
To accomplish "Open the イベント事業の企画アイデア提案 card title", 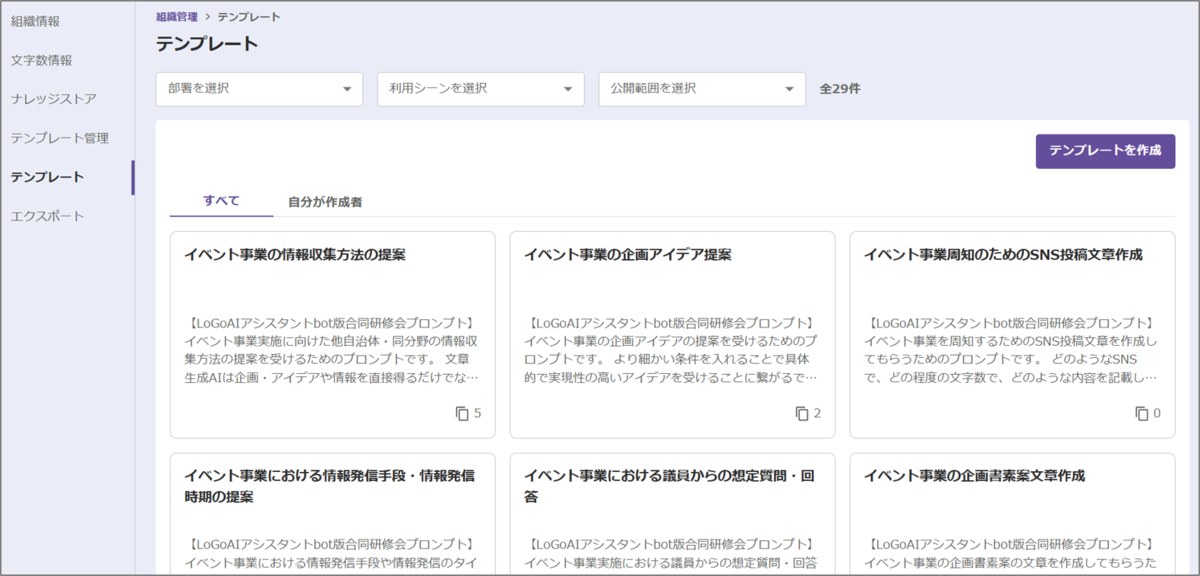I will [x=628, y=255].
